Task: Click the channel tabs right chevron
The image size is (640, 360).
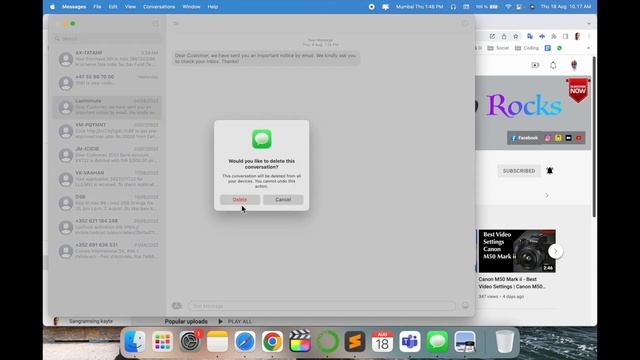Action: pyautogui.click(x=547, y=196)
